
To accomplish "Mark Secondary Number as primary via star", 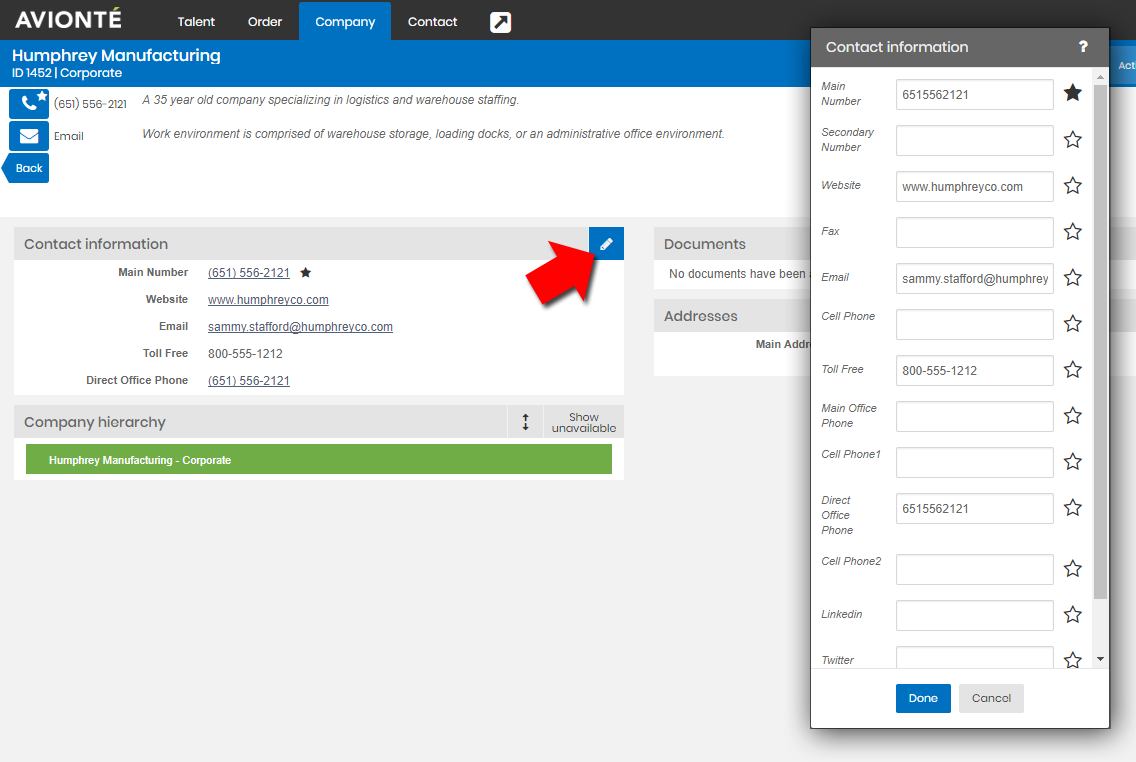I will [1073, 139].
